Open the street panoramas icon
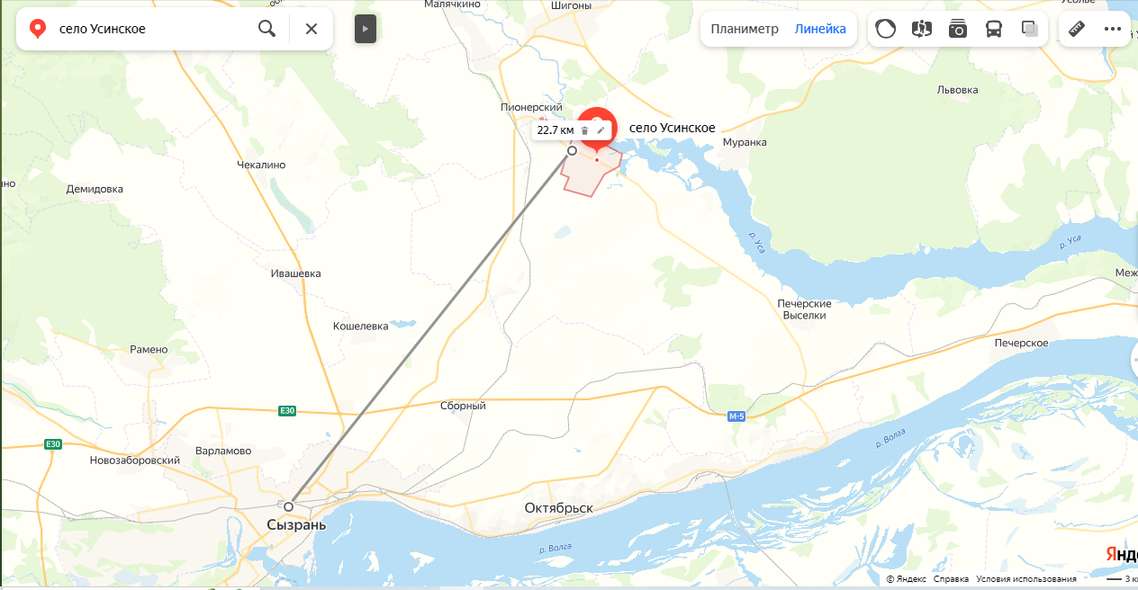 click(x=922, y=28)
